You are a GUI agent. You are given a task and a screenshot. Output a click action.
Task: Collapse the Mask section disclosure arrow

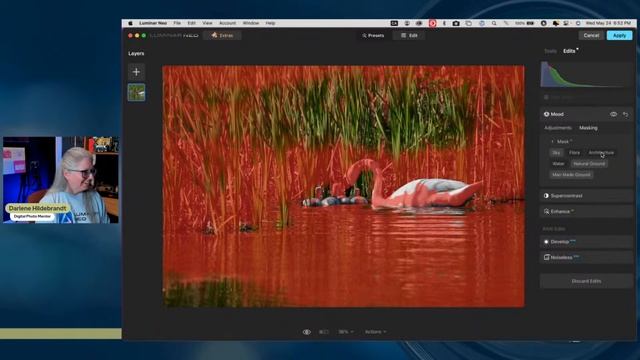point(553,142)
